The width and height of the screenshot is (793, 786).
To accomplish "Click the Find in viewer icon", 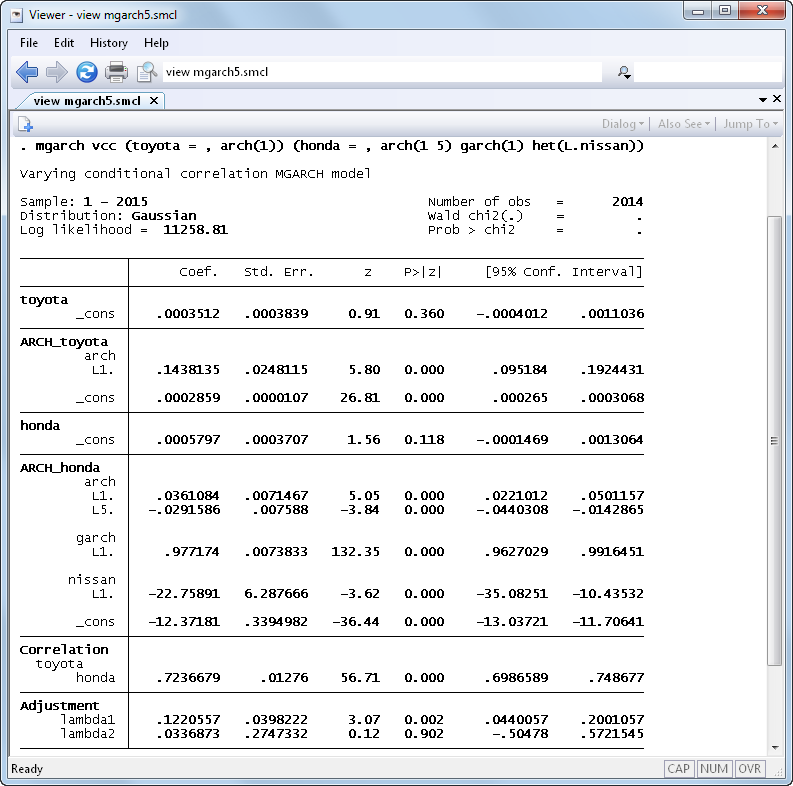I will pyautogui.click(x=147, y=72).
